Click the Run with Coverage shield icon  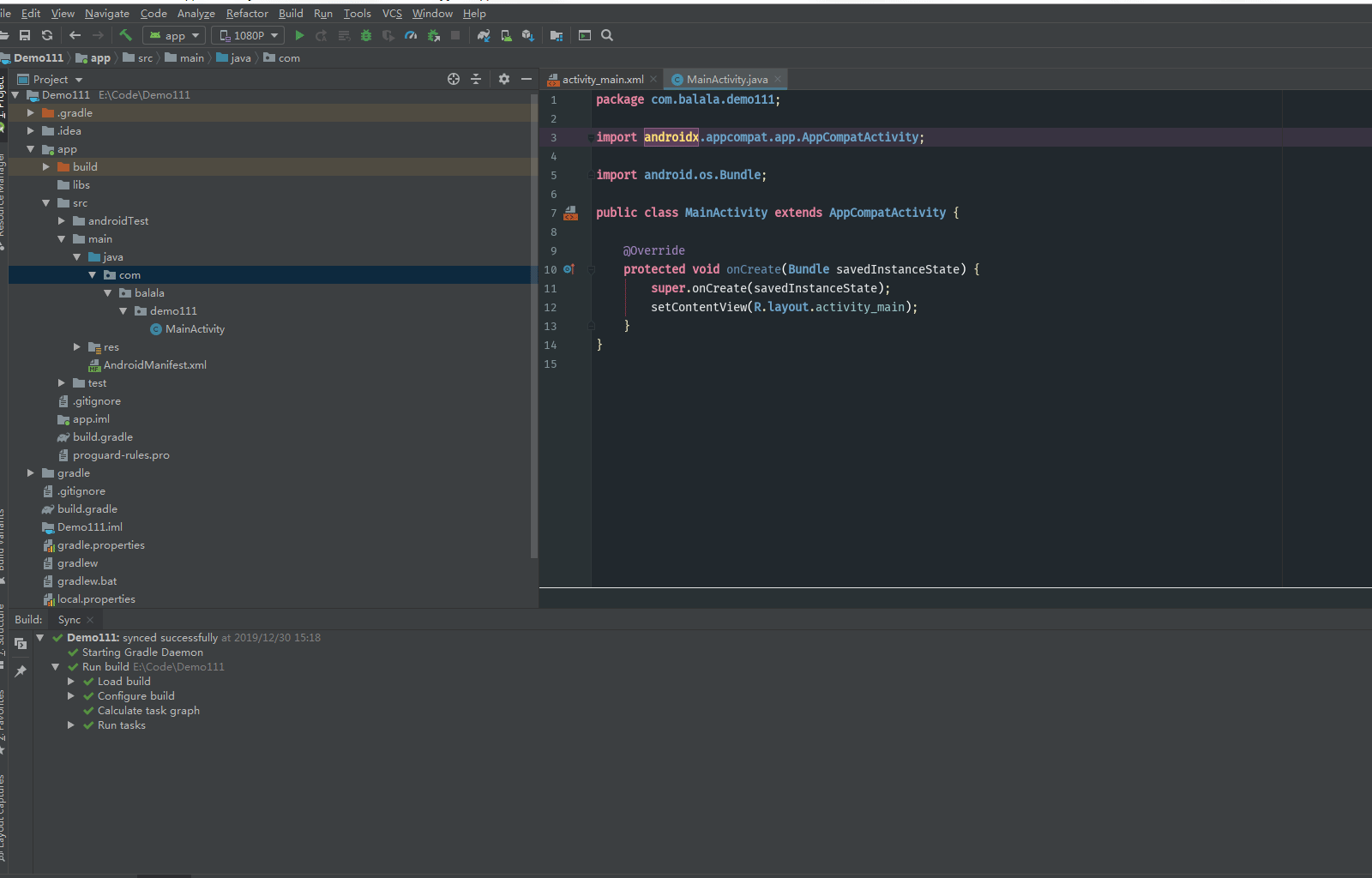tap(388, 35)
